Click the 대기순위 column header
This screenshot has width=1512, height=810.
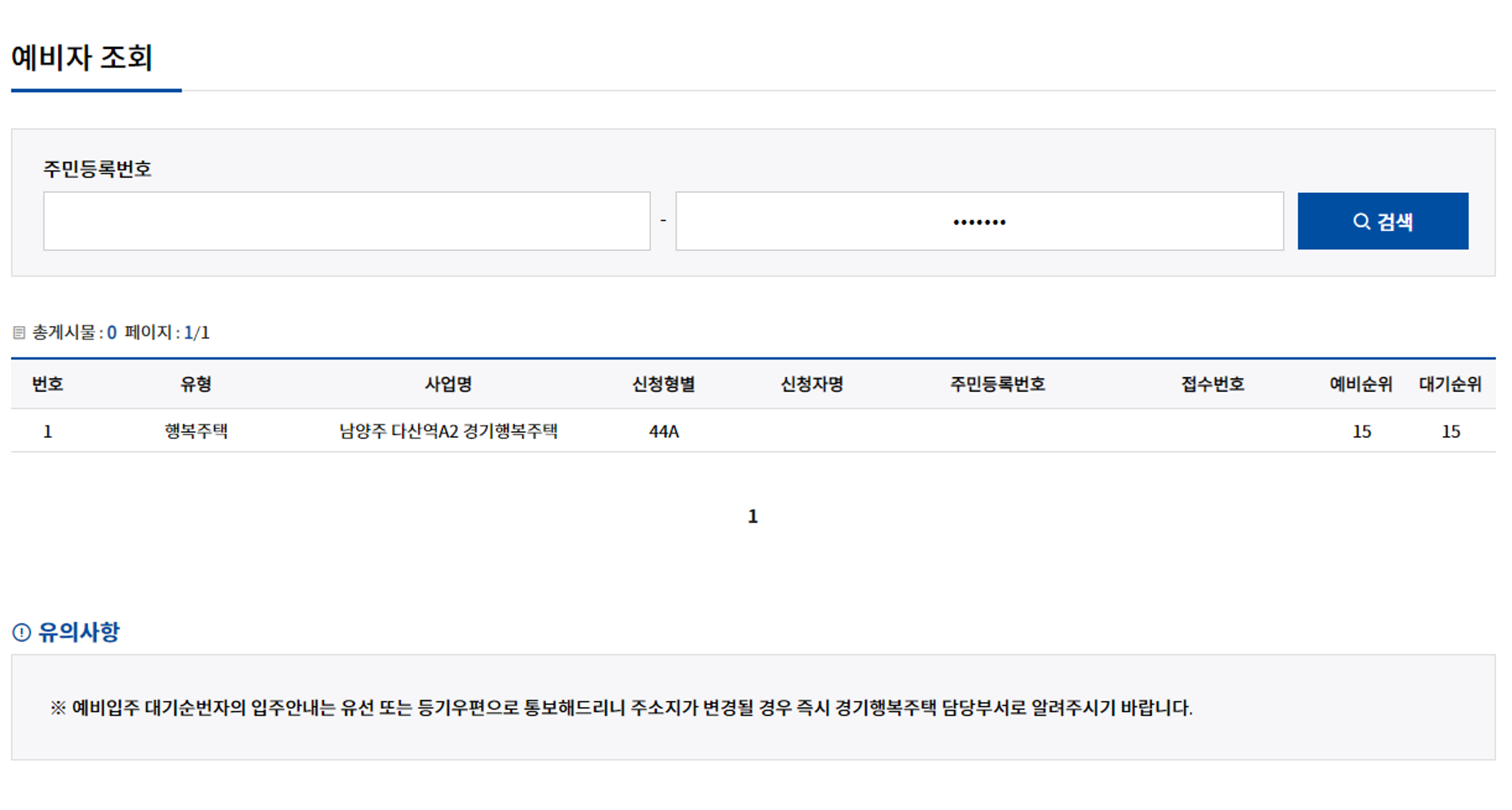coord(1450,384)
